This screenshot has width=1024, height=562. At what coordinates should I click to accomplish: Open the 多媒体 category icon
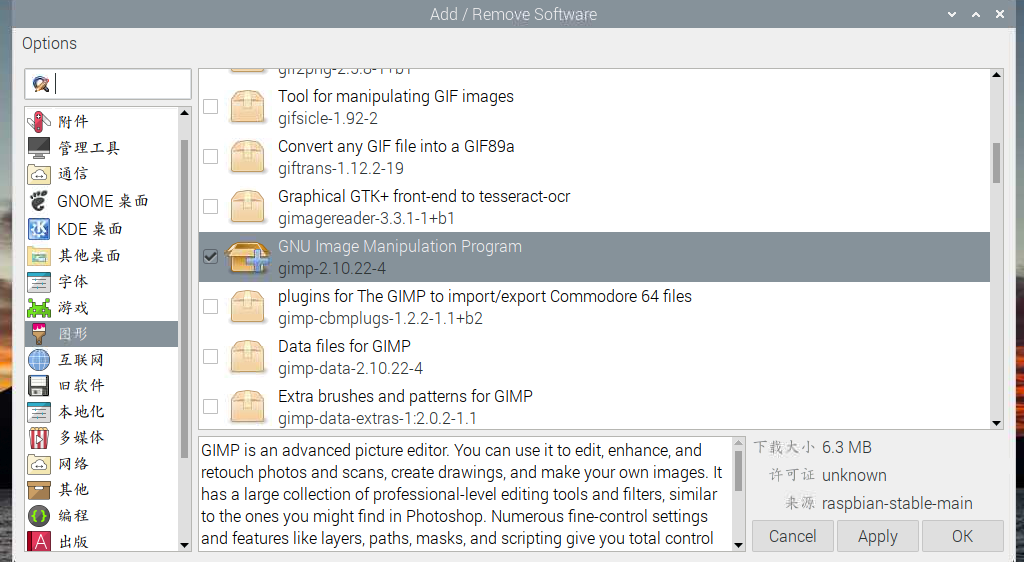[39, 438]
